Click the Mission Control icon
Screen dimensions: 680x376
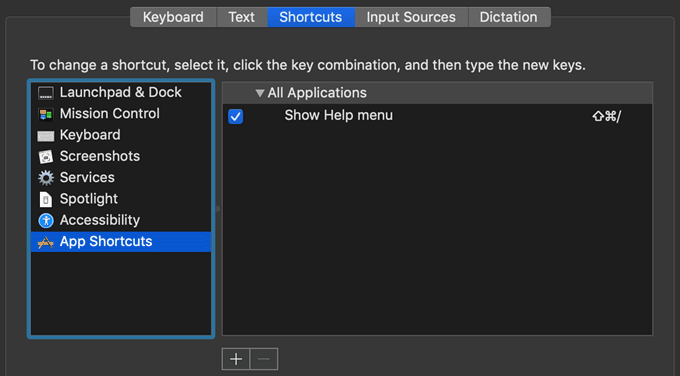(x=46, y=114)
